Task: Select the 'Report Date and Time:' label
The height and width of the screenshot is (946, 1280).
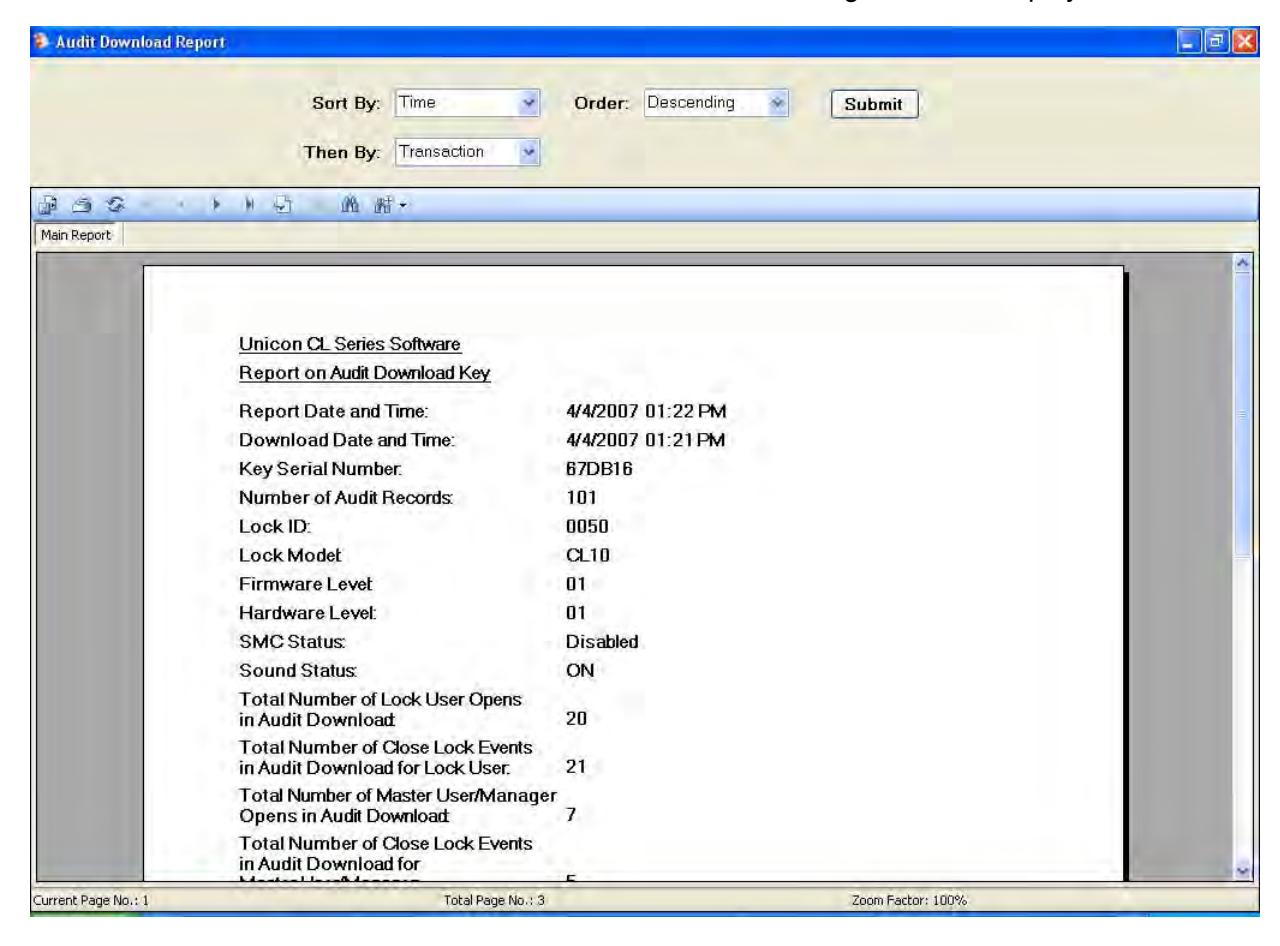Action: tap(334, 411)
